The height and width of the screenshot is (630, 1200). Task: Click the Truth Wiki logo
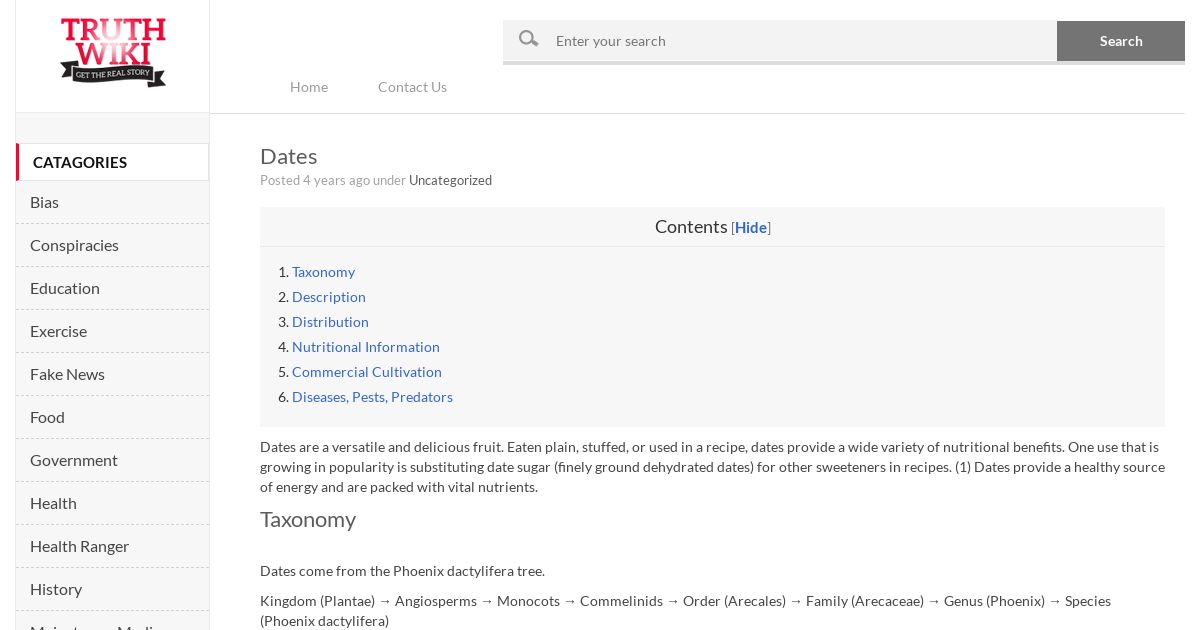[x=113, y=52]
